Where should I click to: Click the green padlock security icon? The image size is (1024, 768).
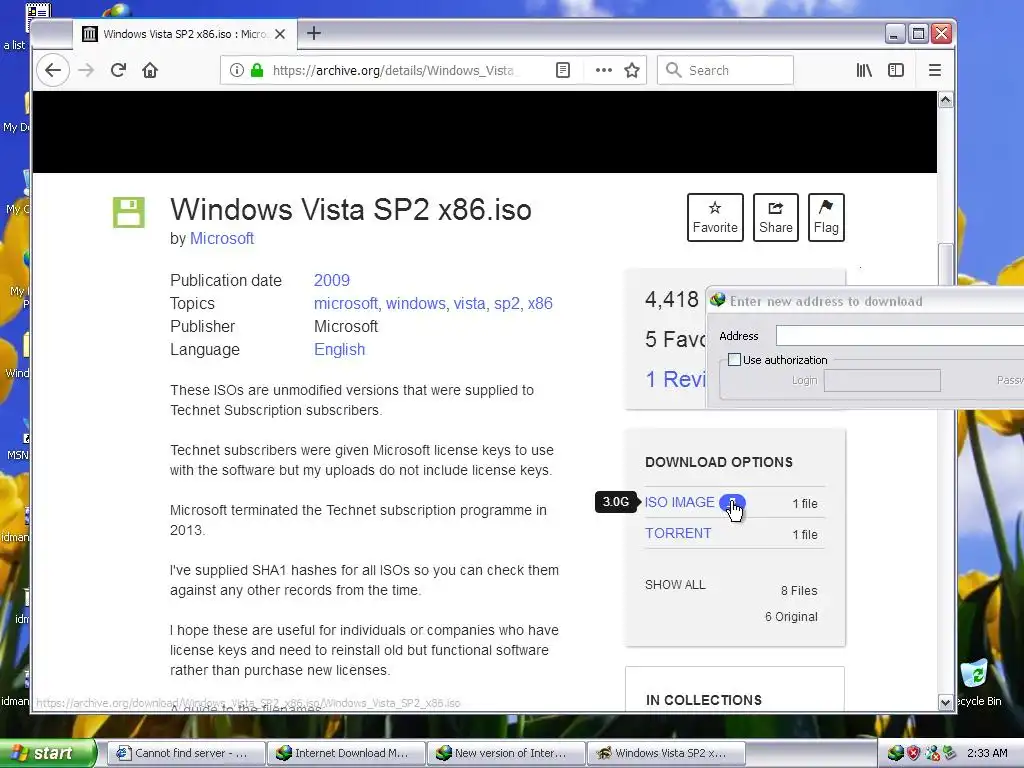[x=257, y=70]
